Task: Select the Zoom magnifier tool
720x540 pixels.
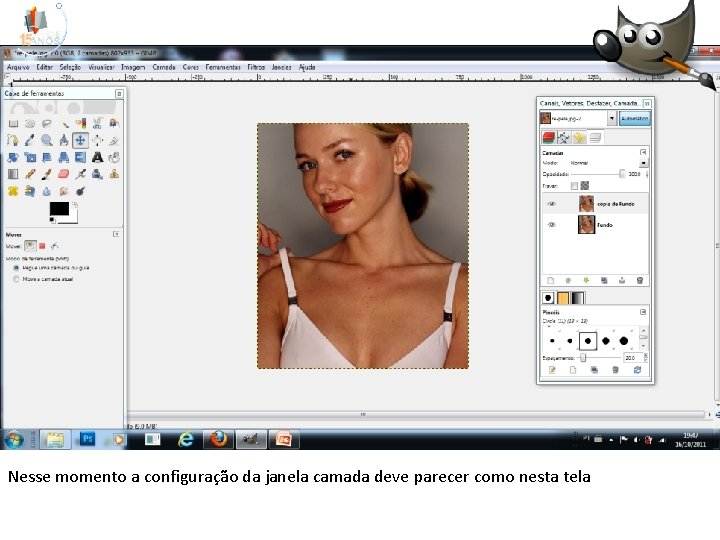Action: [x=46, y=140]
